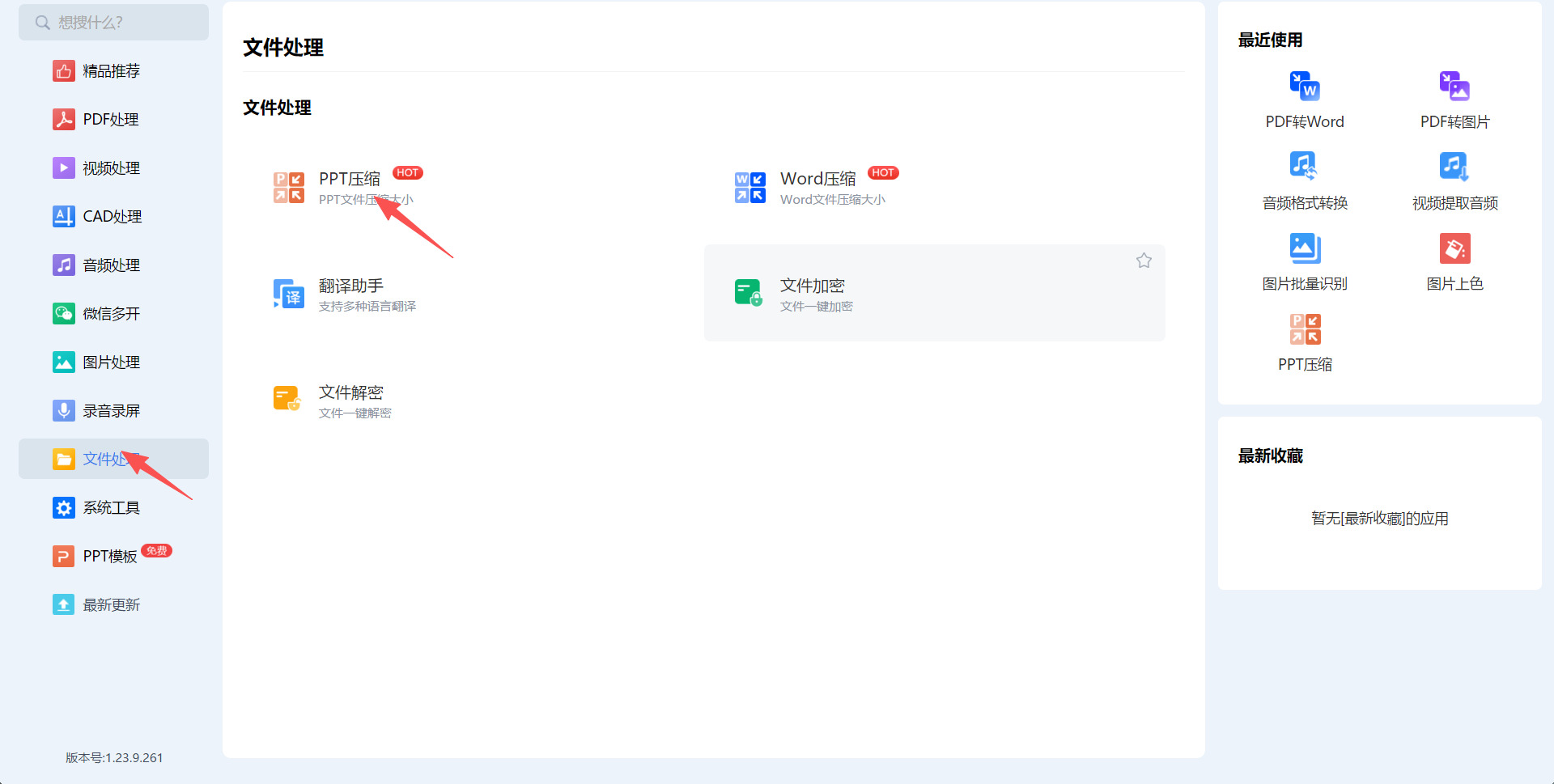Click the 文件加密 lock icon
Viewport: 1554px width, 784px height.
(749, 293)
